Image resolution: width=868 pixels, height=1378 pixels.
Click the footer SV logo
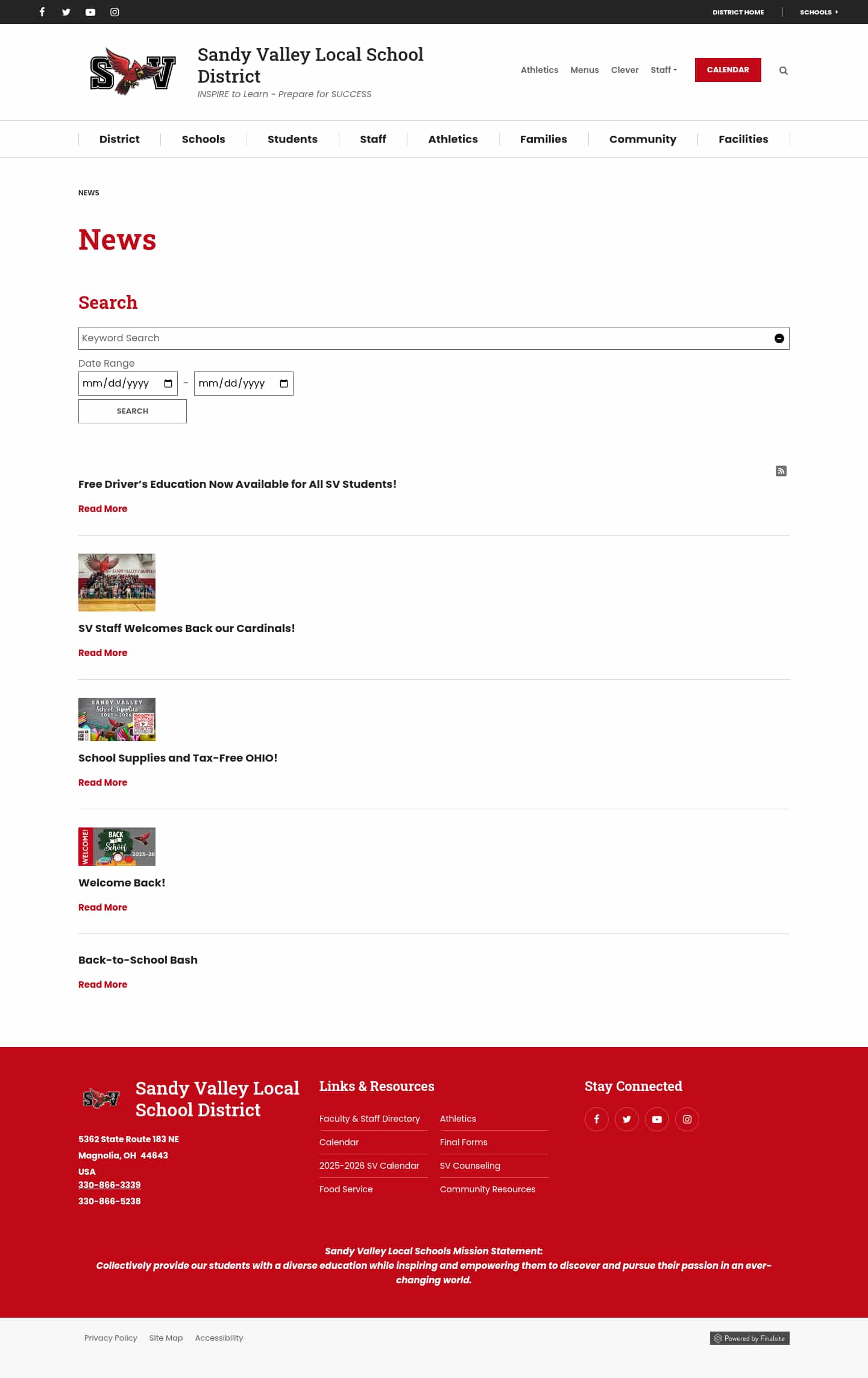coord(101,1098)
